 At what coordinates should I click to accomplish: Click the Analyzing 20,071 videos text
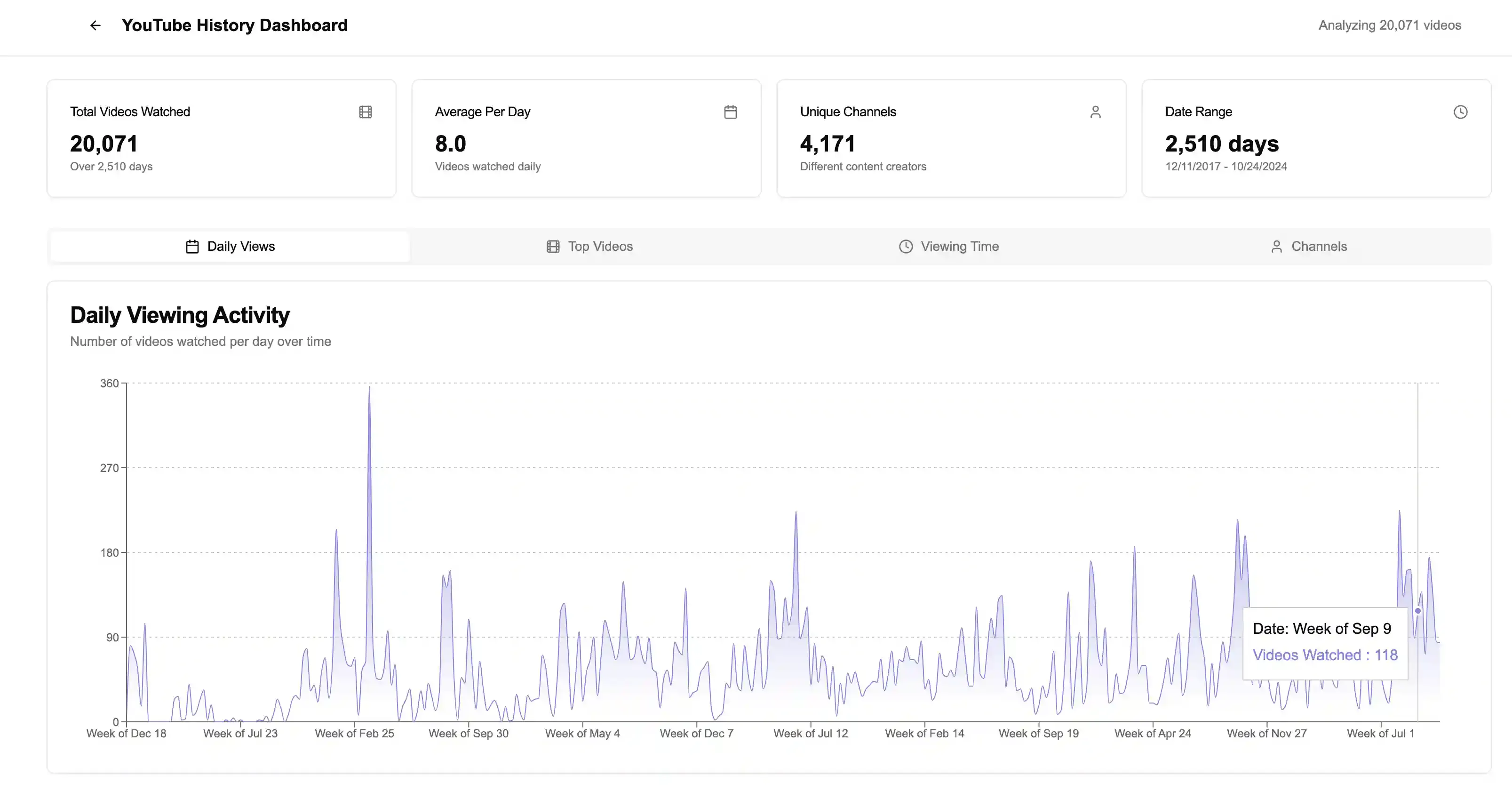click(x=1389, y=25)
